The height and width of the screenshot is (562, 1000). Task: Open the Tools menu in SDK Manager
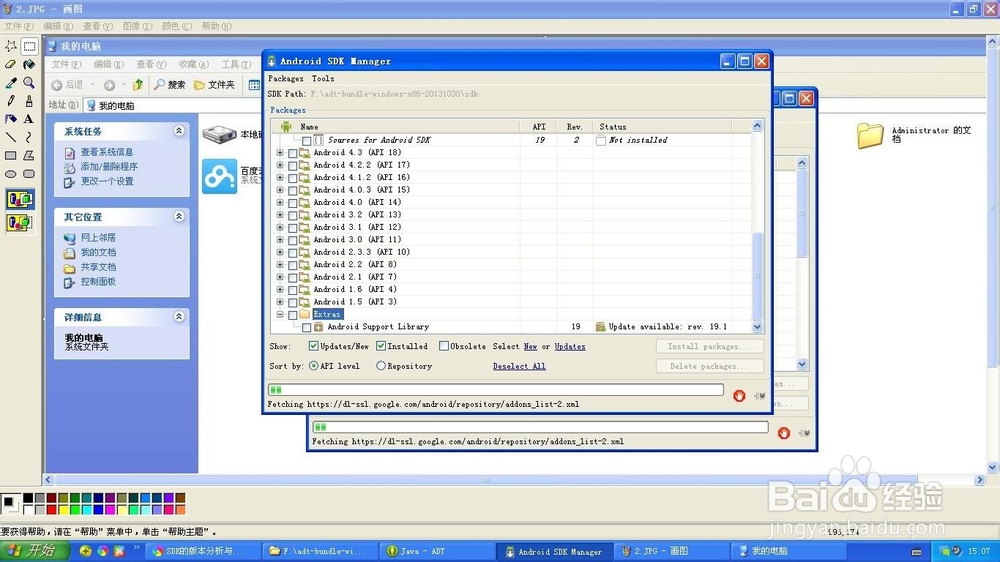pos(323,78)
